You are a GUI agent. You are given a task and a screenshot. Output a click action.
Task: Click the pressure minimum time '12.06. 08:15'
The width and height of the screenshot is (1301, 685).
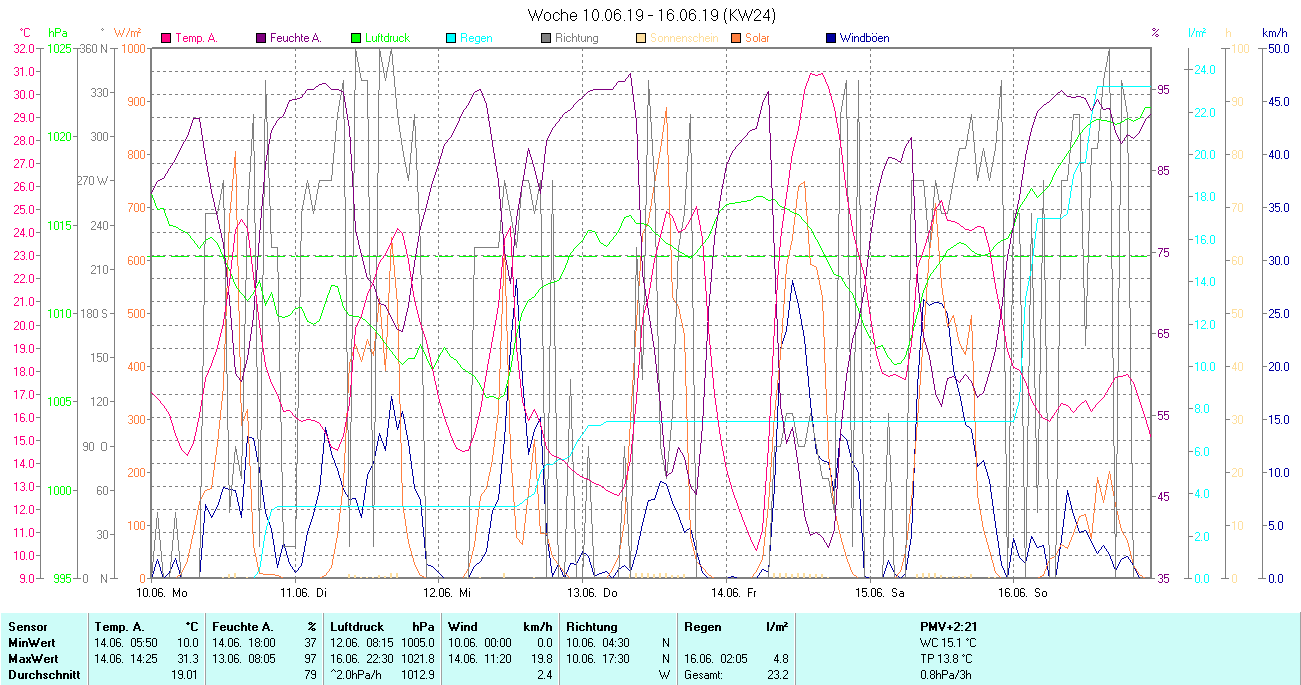coord(362,643)
